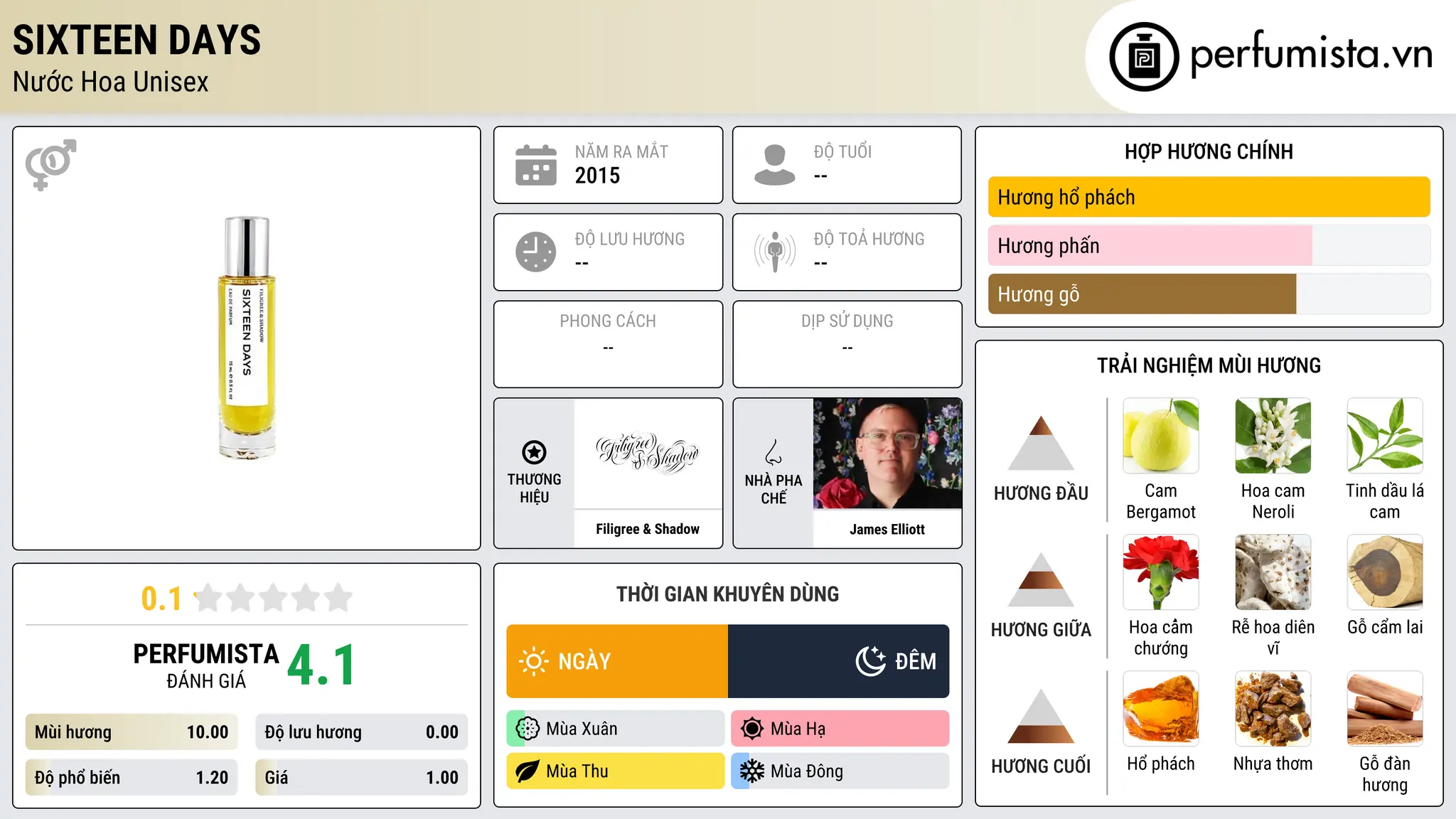Open the Cam Bergamot note image

[x=1161, y=436]
